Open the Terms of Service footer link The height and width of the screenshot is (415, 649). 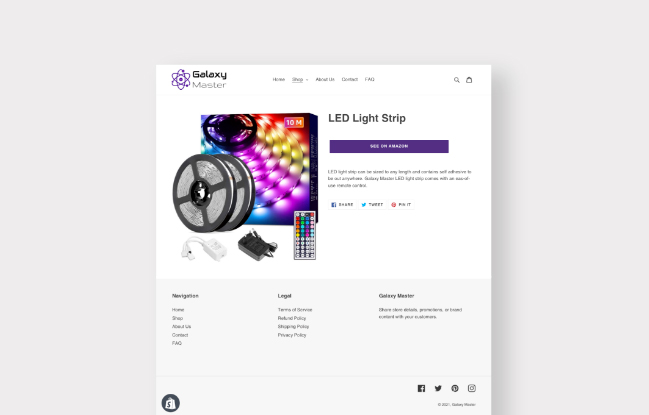295,310
